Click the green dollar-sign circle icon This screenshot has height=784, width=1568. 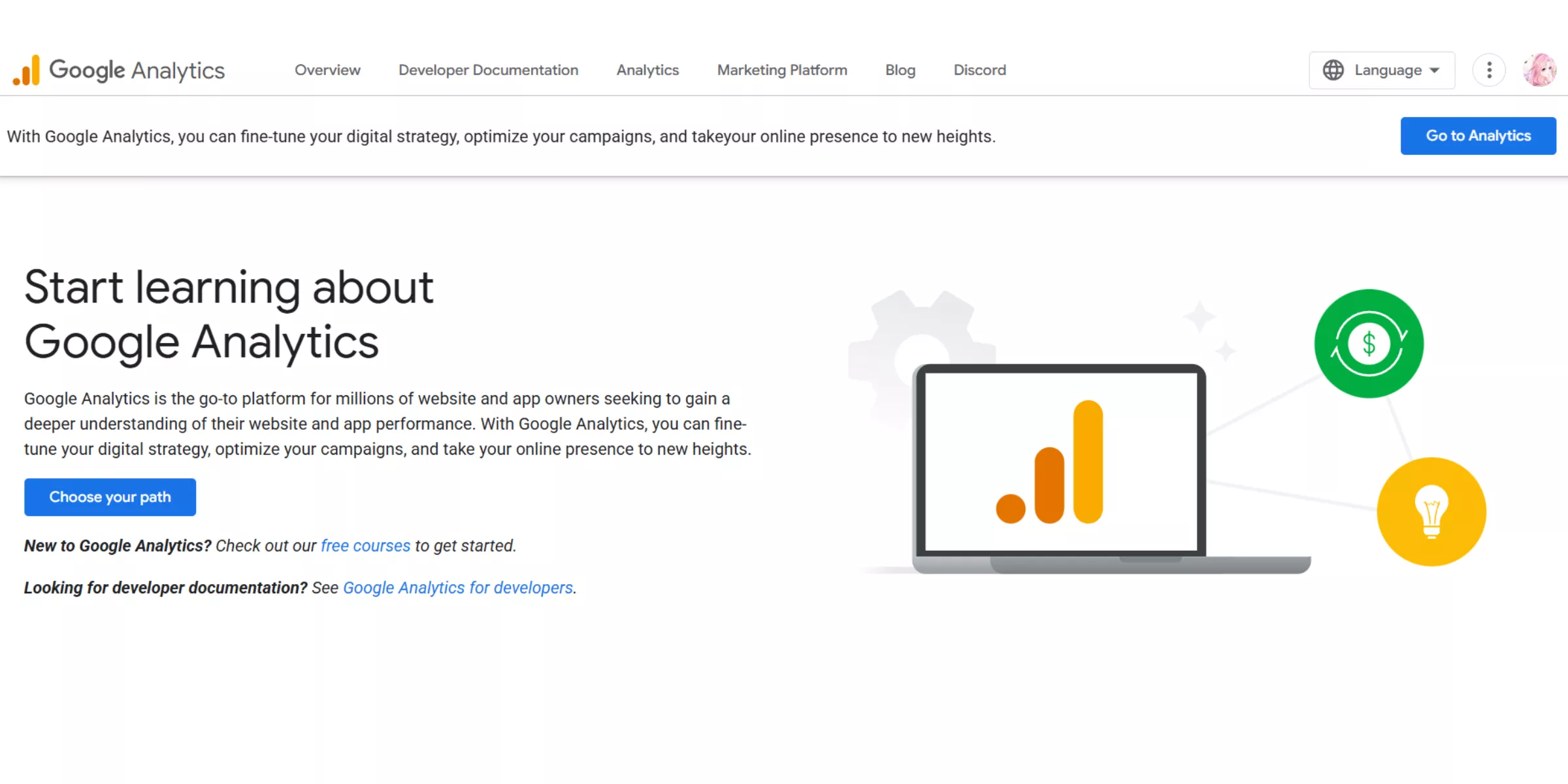click(x=1369, y=344)
